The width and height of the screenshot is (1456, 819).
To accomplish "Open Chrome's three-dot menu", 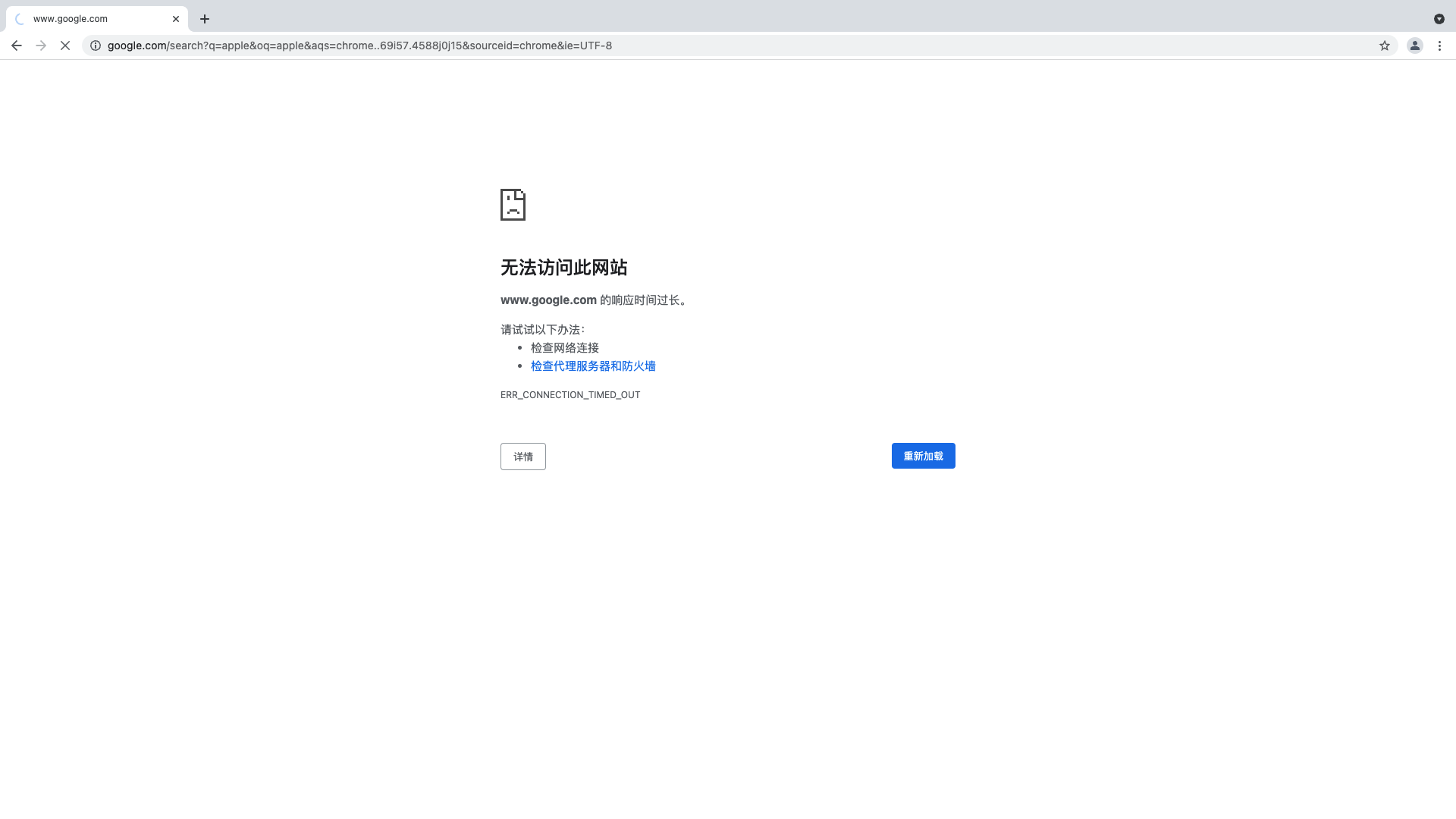I will pos(1439,45).
